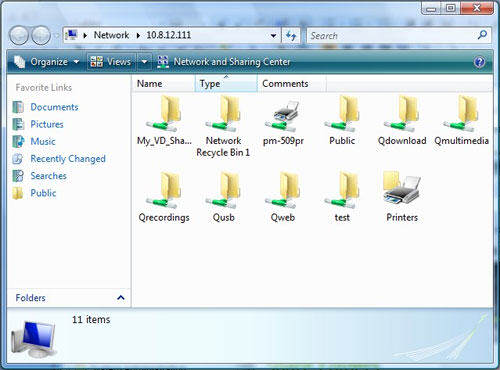Open Music in Favorite Links

[34, 142]
